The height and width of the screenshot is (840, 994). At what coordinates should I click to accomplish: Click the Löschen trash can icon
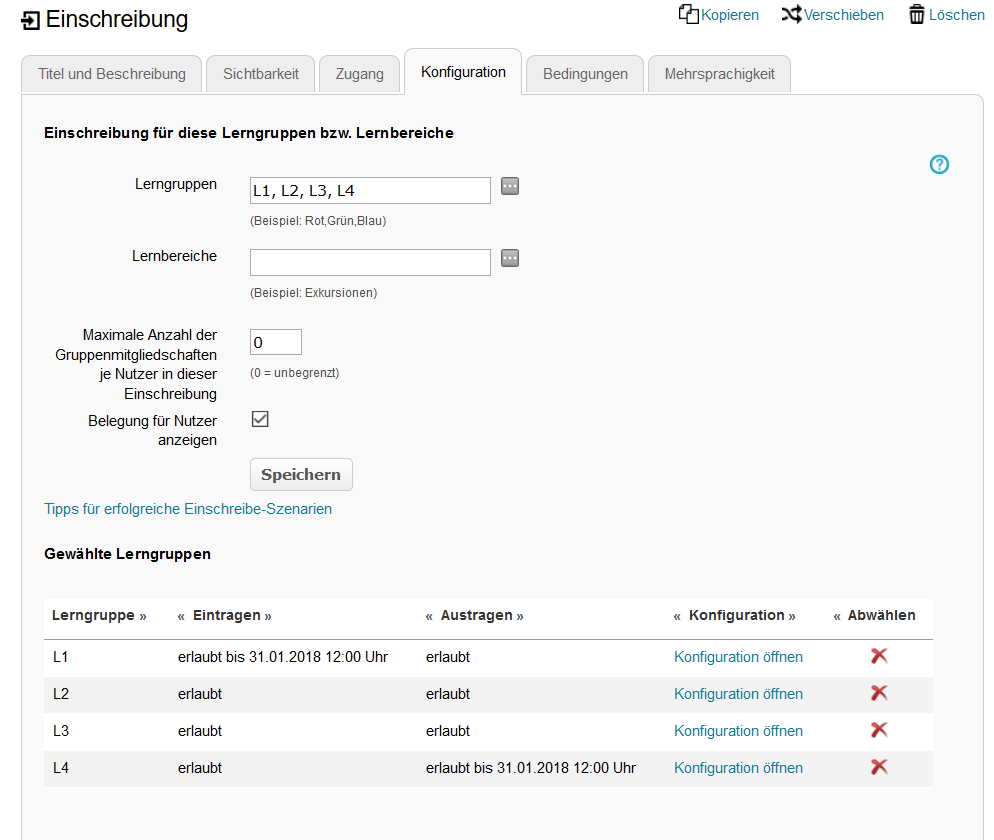915,15
